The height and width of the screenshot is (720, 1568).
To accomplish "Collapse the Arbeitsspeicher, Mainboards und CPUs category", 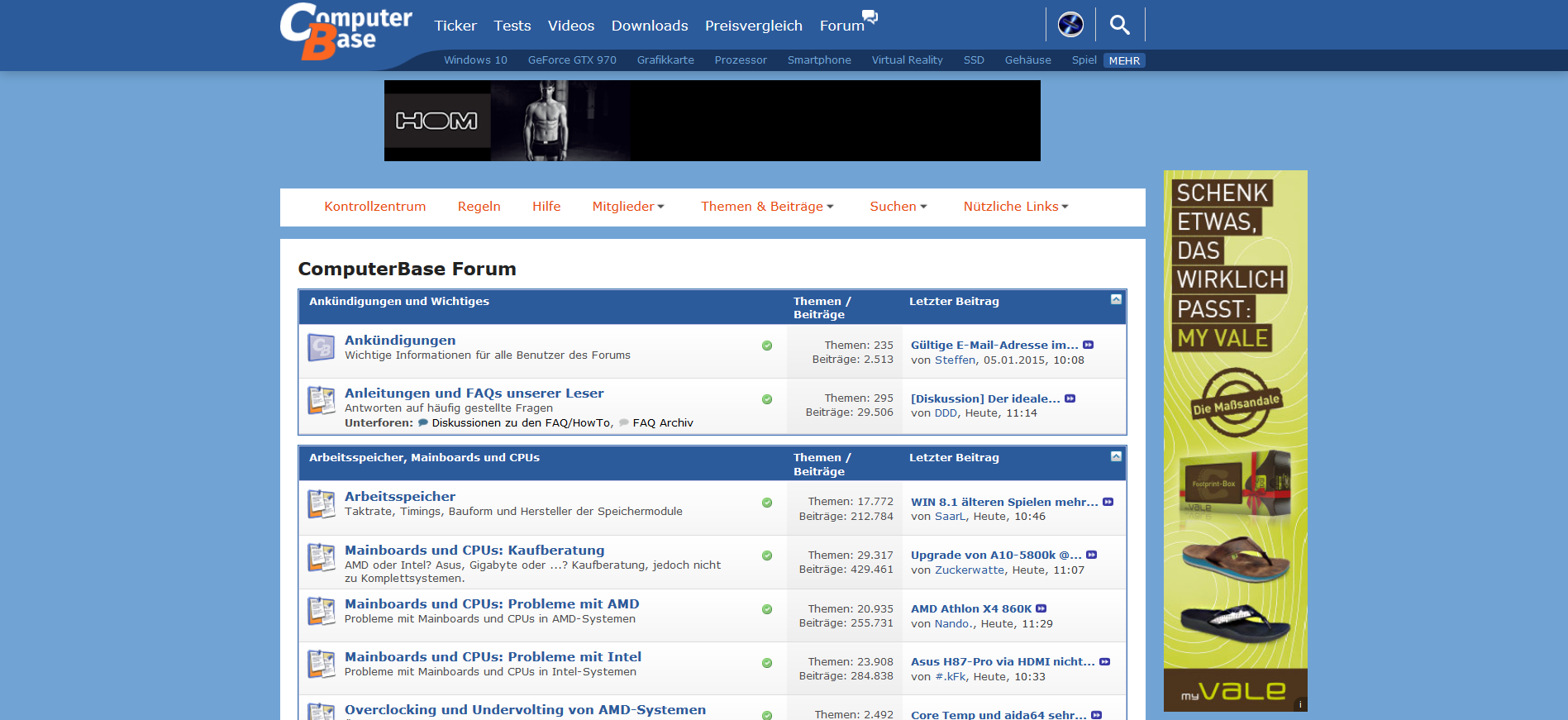I will (x=1116, y=456).
